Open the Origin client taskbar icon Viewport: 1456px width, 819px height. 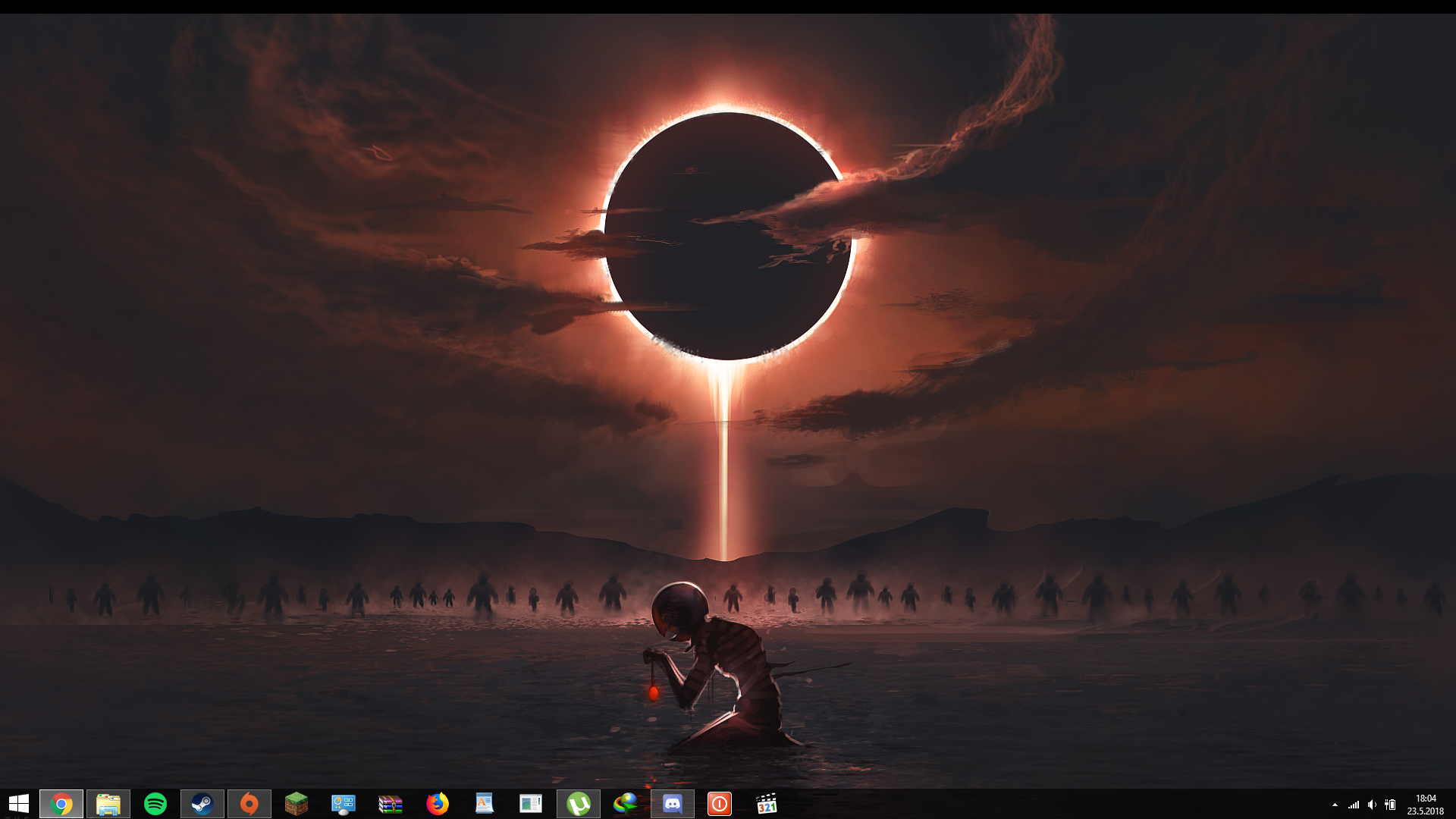click(249, 804)
